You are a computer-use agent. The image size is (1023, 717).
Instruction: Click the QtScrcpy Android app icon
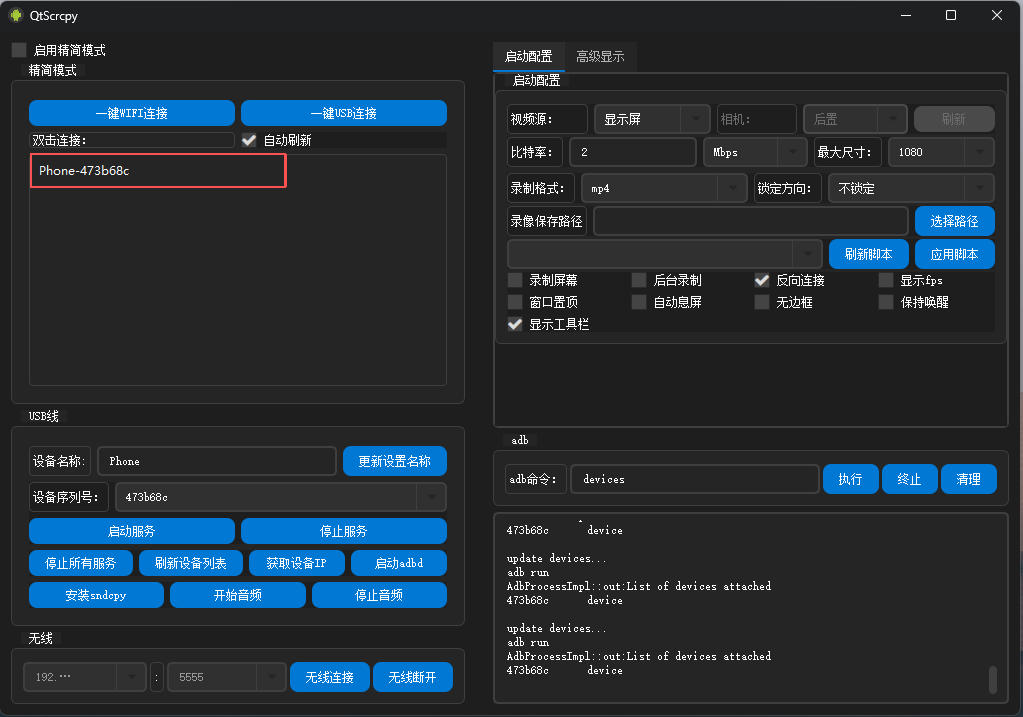16,15
